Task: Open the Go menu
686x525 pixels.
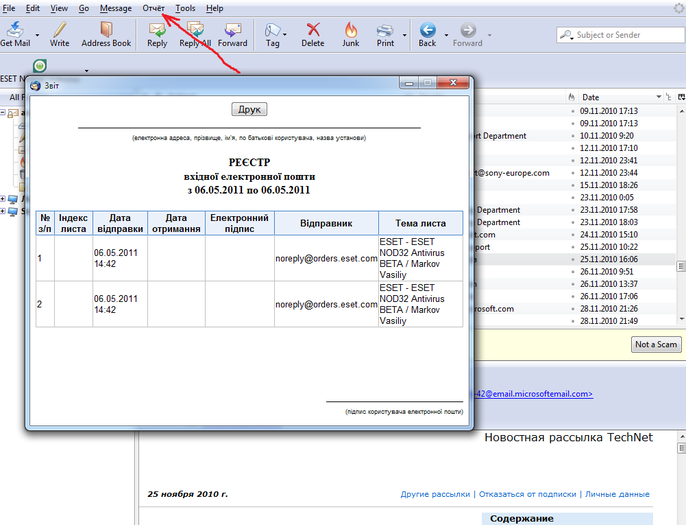Action: [84, 8]
